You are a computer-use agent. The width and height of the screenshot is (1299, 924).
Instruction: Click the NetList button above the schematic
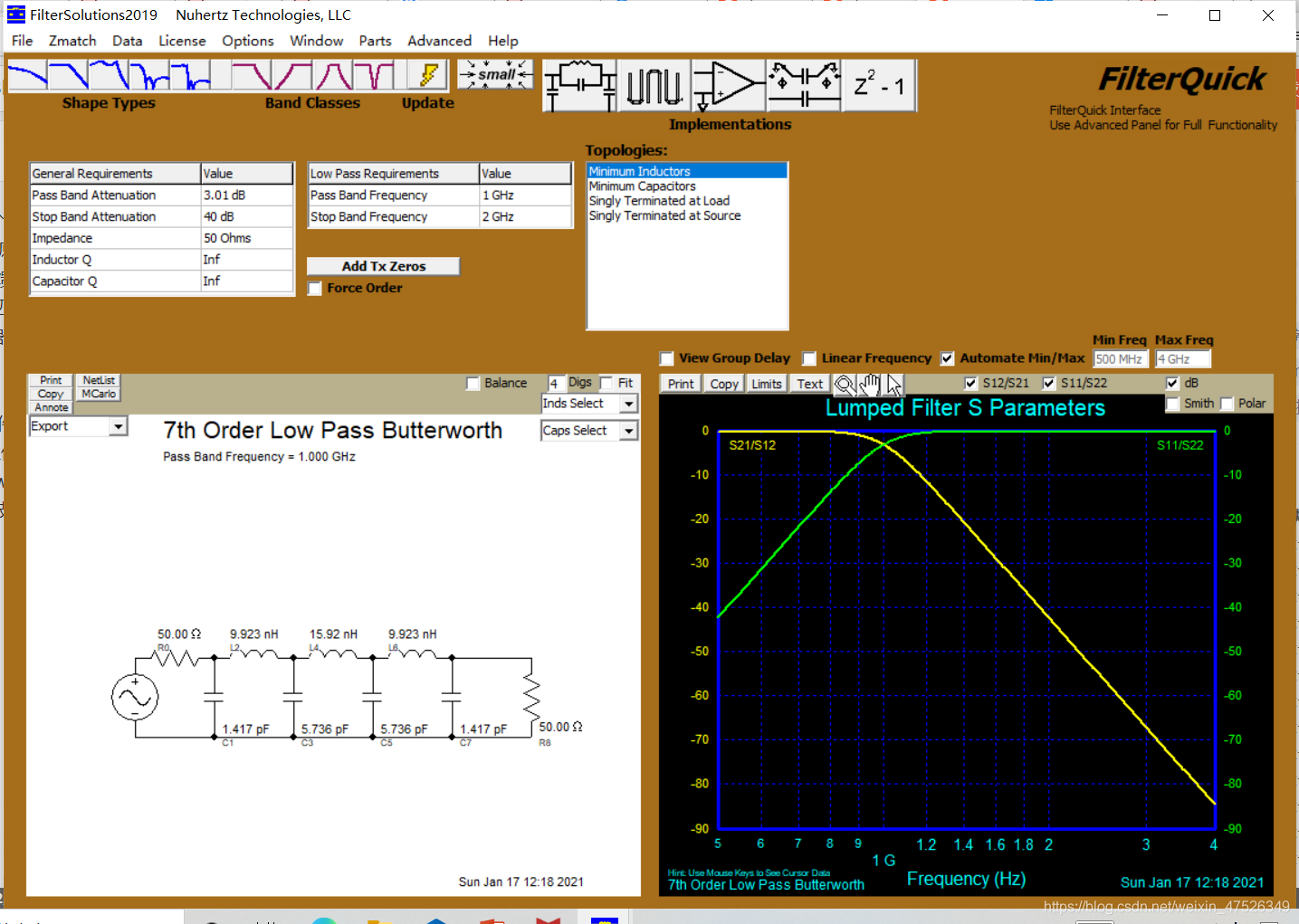point(98,379)
